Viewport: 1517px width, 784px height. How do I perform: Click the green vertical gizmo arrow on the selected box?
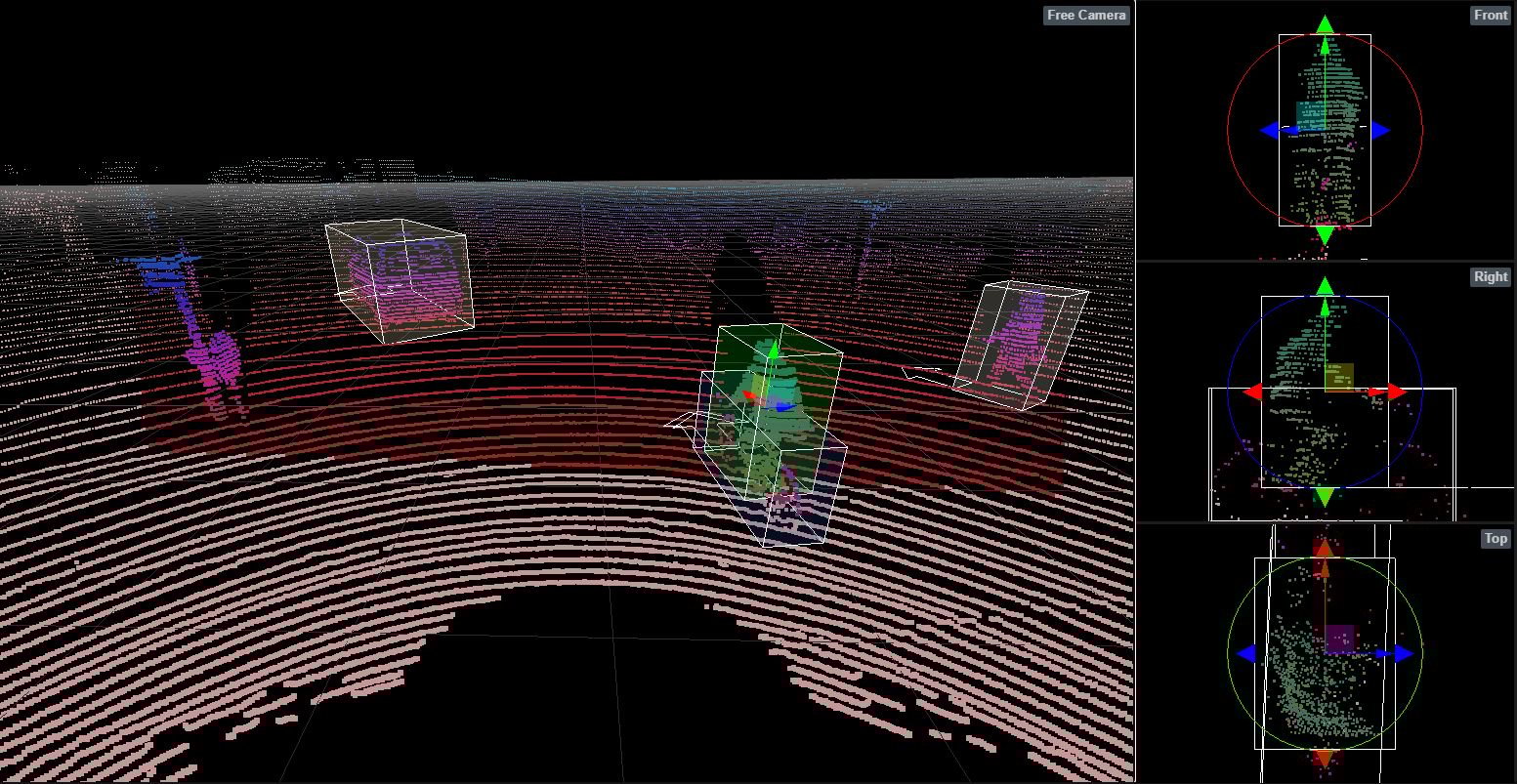pos(773,350)
